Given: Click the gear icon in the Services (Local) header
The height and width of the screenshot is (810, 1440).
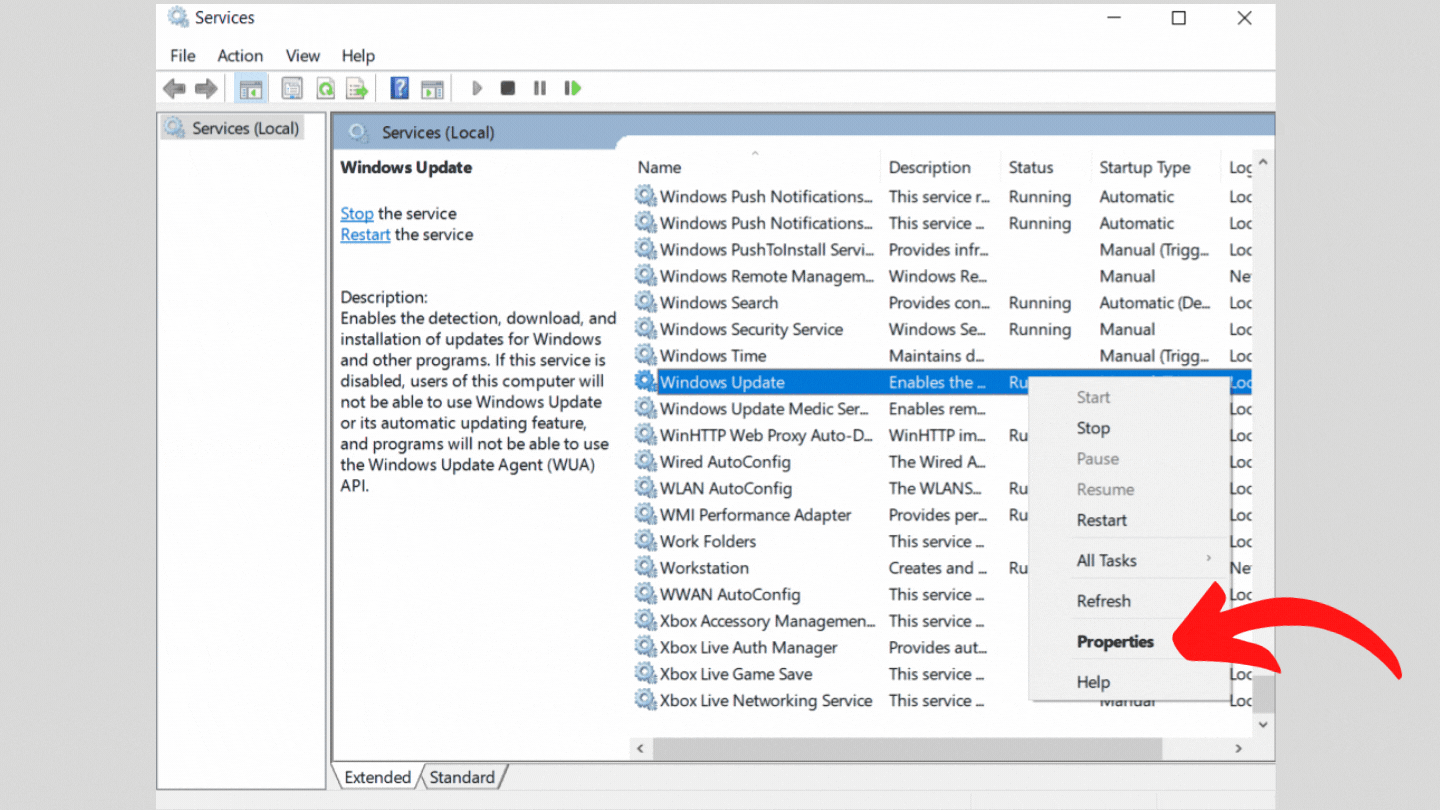Looking at the screenshot, I should tap(357, 132).
